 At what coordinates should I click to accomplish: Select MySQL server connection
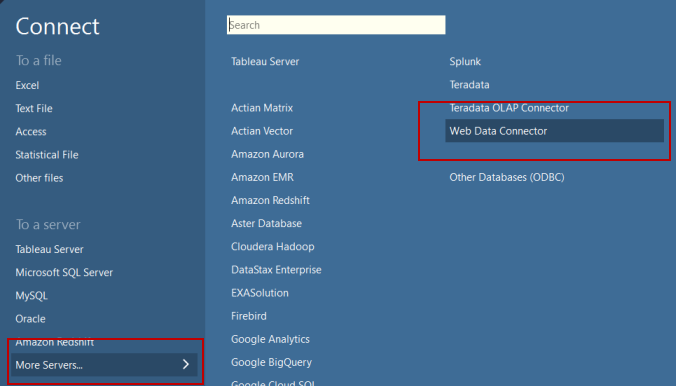(31, 296)
